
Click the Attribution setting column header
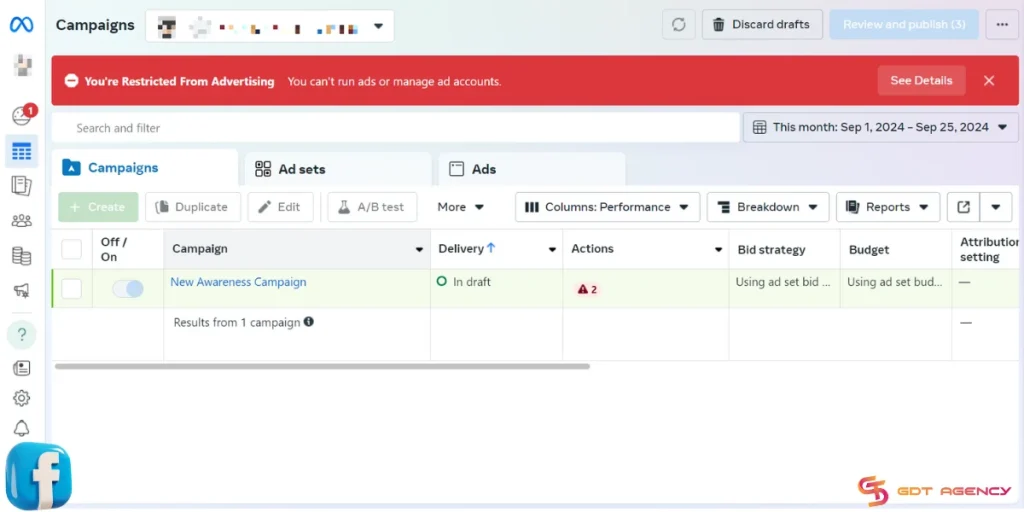(989, 249)
